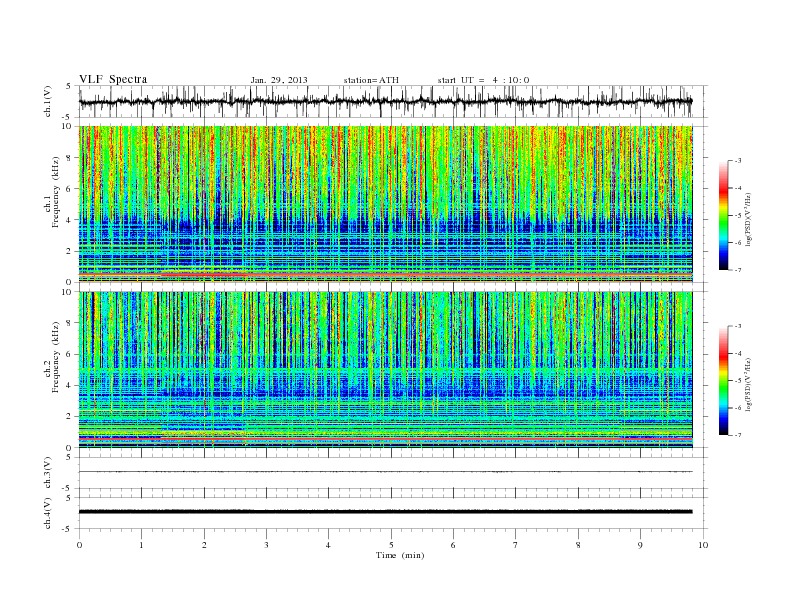Click time axis tick label "0"

click(x=79, y=545)
